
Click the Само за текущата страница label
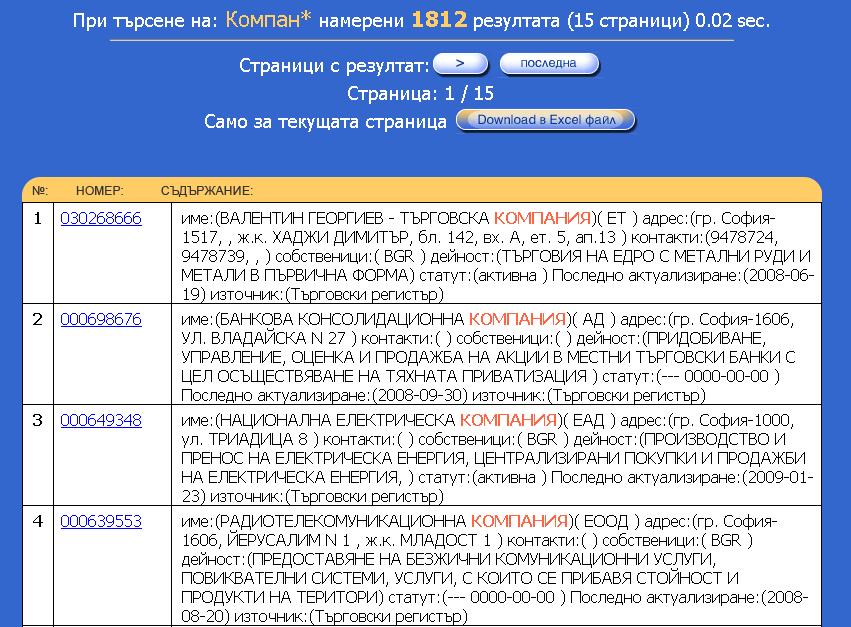coord(326,121)
